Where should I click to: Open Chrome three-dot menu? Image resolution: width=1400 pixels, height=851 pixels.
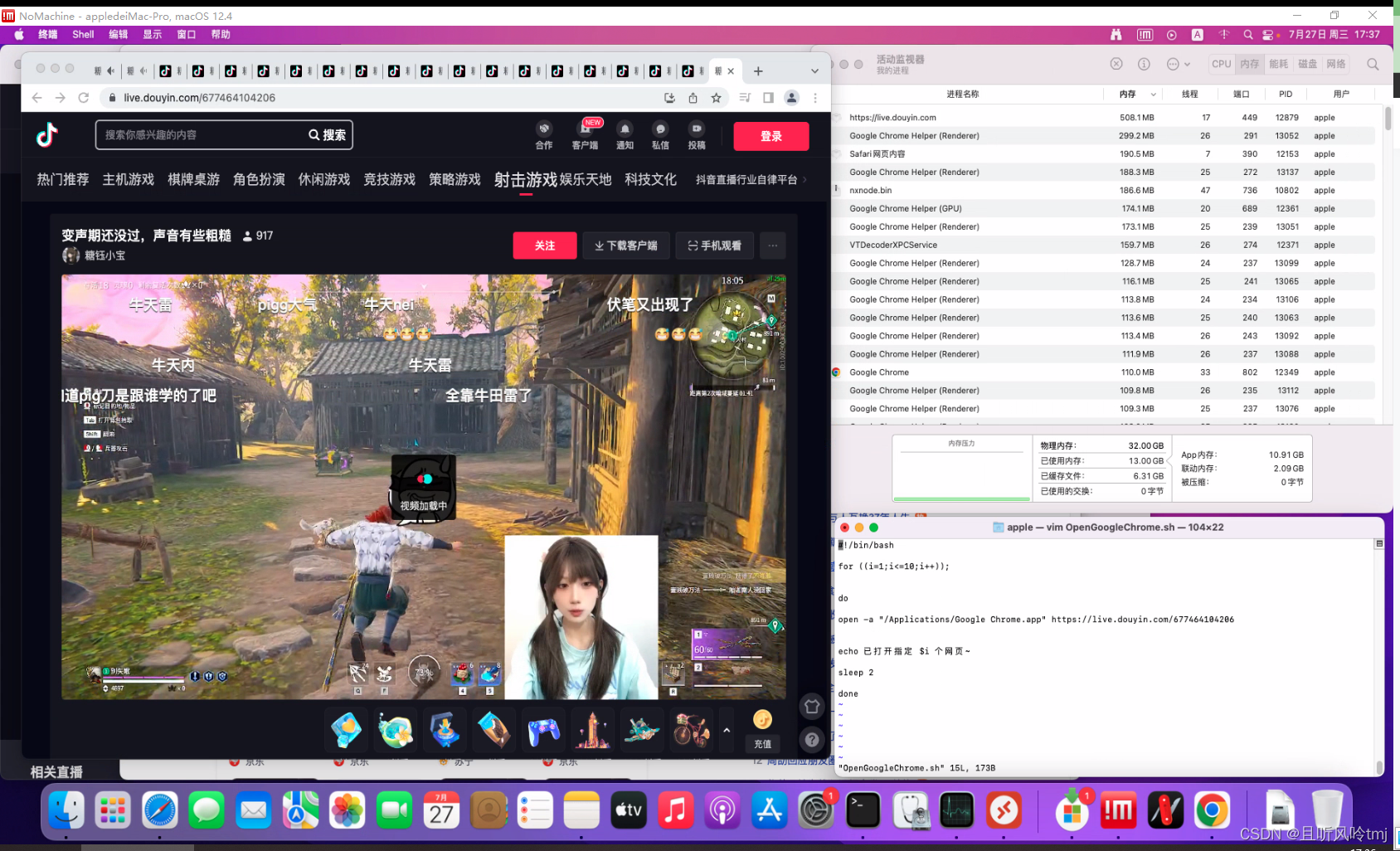[x=815, y=98]
